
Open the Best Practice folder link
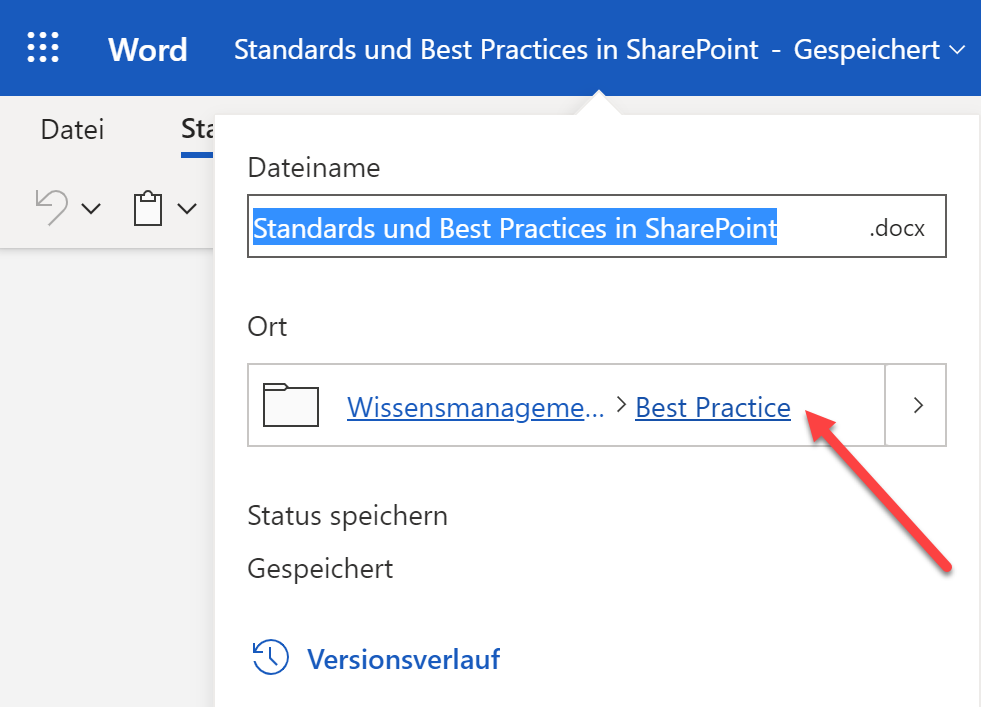pos(713,407)
